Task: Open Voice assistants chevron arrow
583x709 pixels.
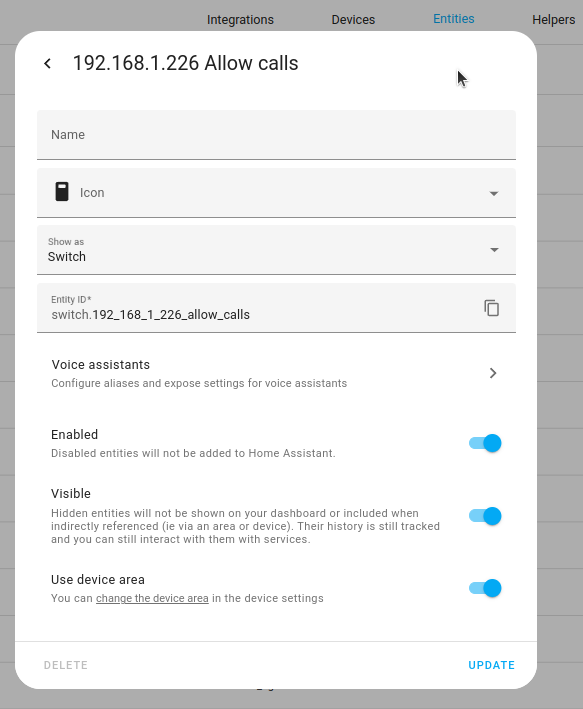Action: pyautogui.click(x=493, y=373)
